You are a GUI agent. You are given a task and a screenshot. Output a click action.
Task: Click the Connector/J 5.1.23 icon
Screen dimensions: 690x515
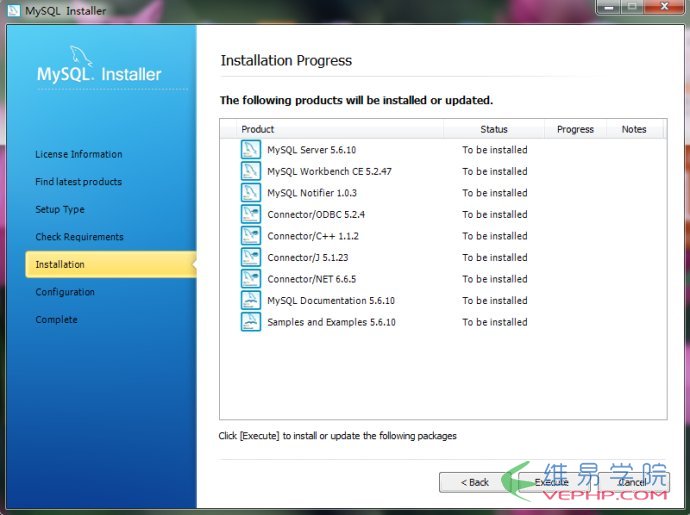(251, 257)
